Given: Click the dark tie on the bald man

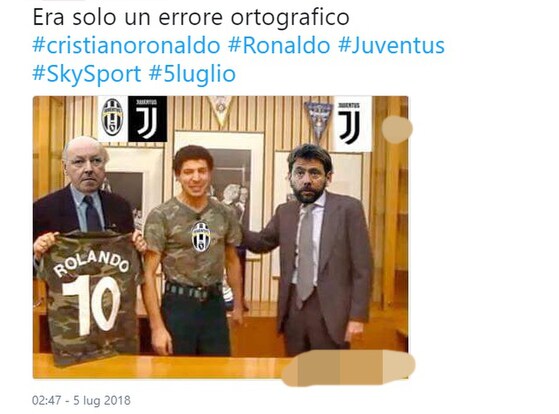Looking at the screenshot, I should tap(92, 214).
